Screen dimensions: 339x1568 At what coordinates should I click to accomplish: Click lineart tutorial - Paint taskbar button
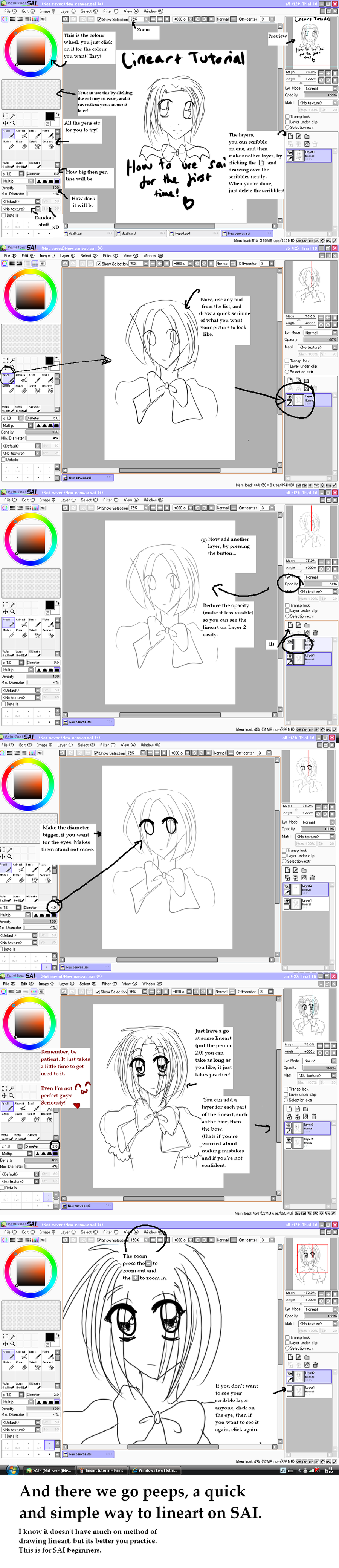click(102, 1470)
